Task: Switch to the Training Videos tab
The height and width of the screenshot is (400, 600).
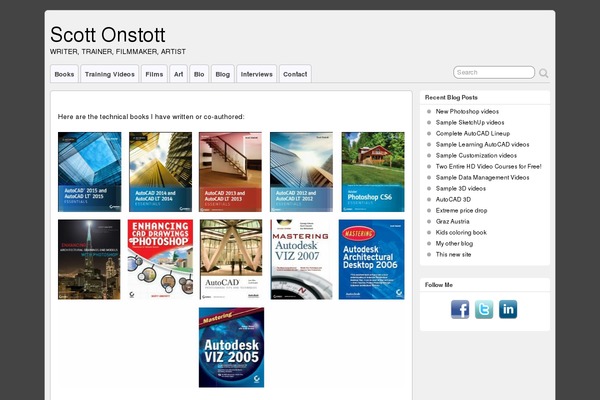Action: tap(109, 74)
